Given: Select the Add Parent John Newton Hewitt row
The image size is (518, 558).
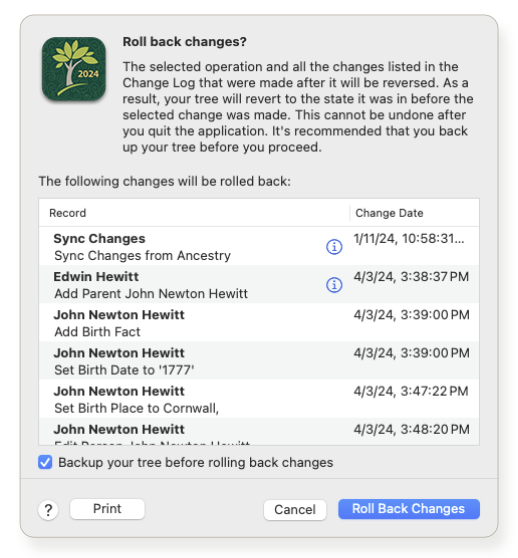Looking at the screenshot, I should [x=259, y=284].
